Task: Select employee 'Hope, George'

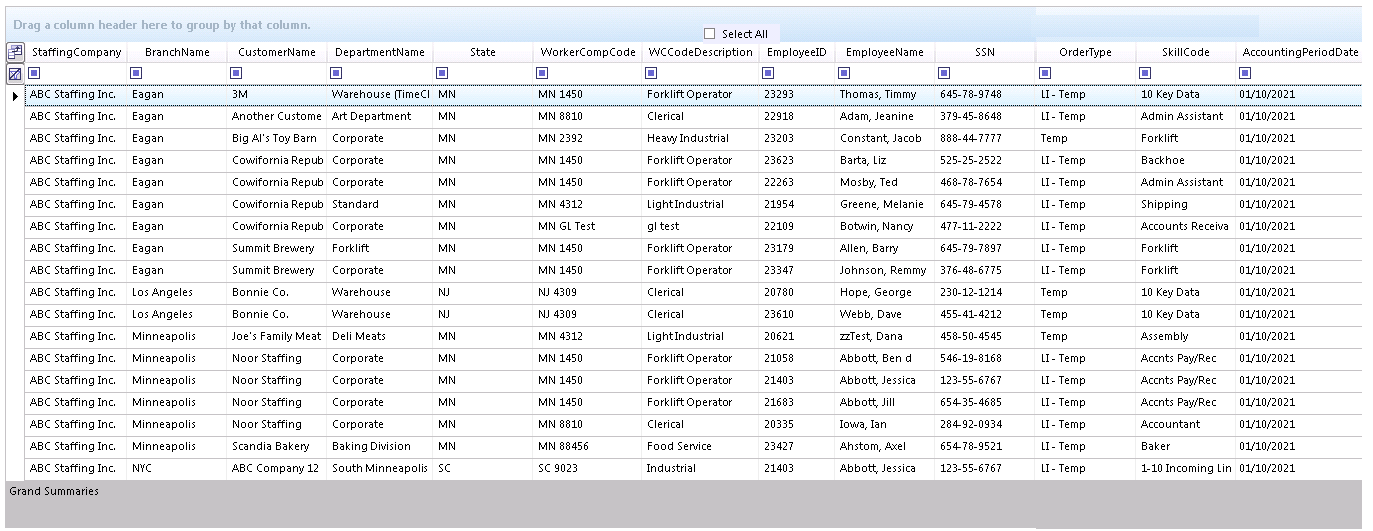Action: tap(885, 293)
